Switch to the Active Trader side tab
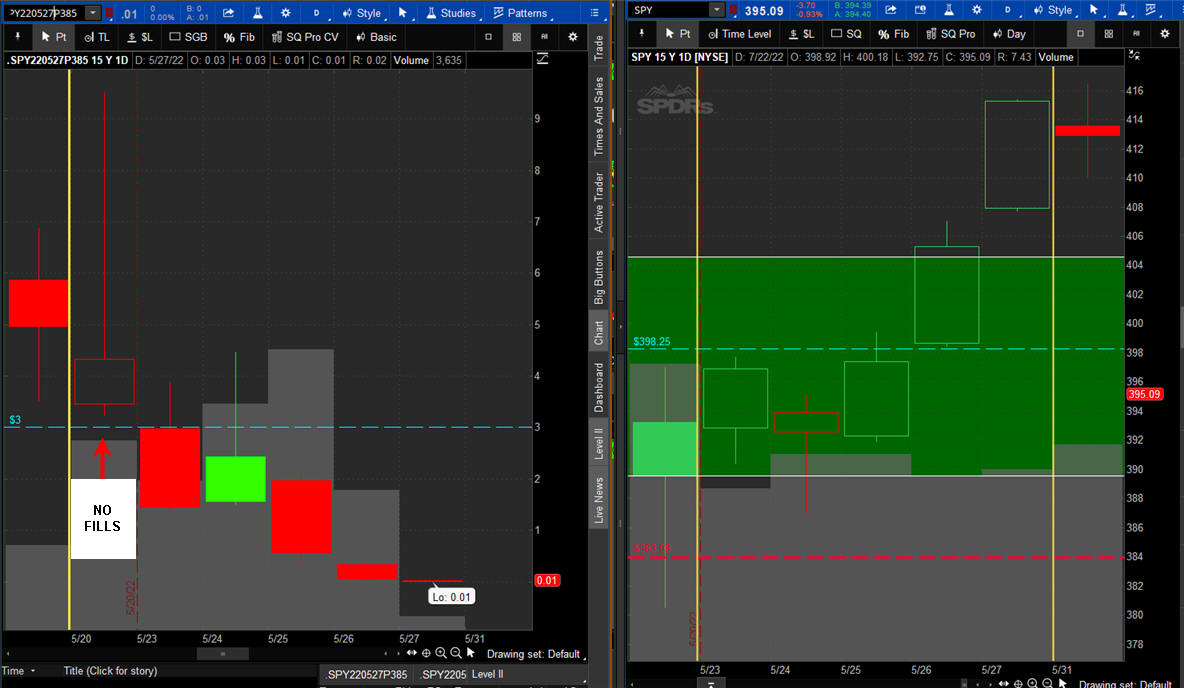 click(599, 203)
